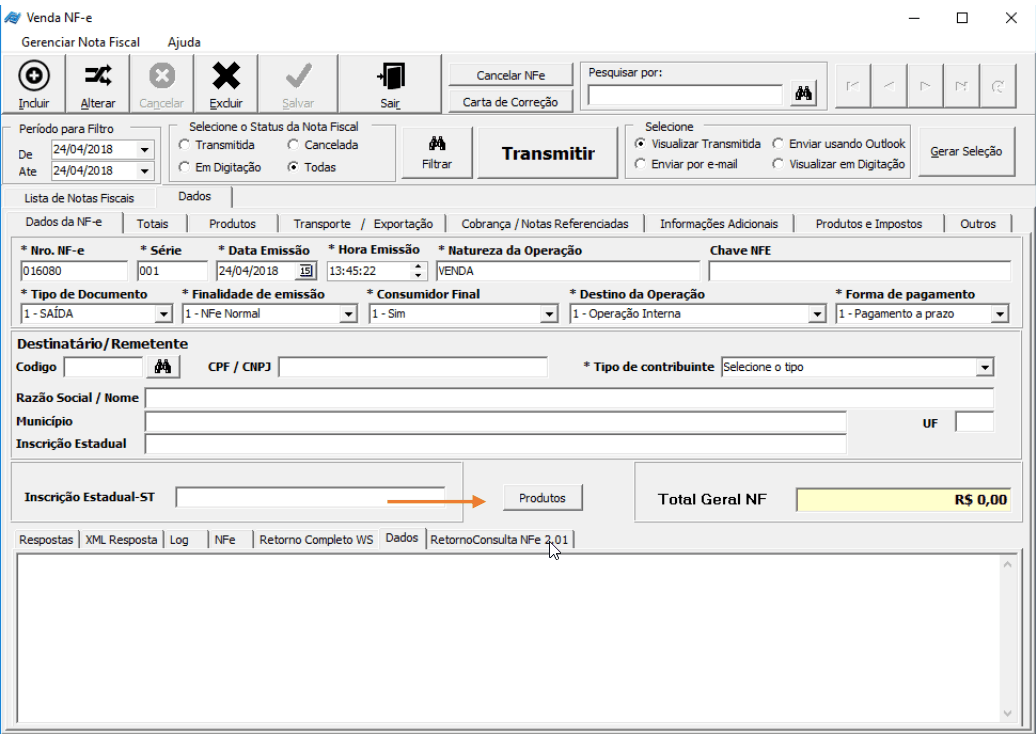Image resolution: width=1036 pixels, height=734 pixels.
Task: Click the yellow Total Geral NF field
Action: (x=903, y=500)
